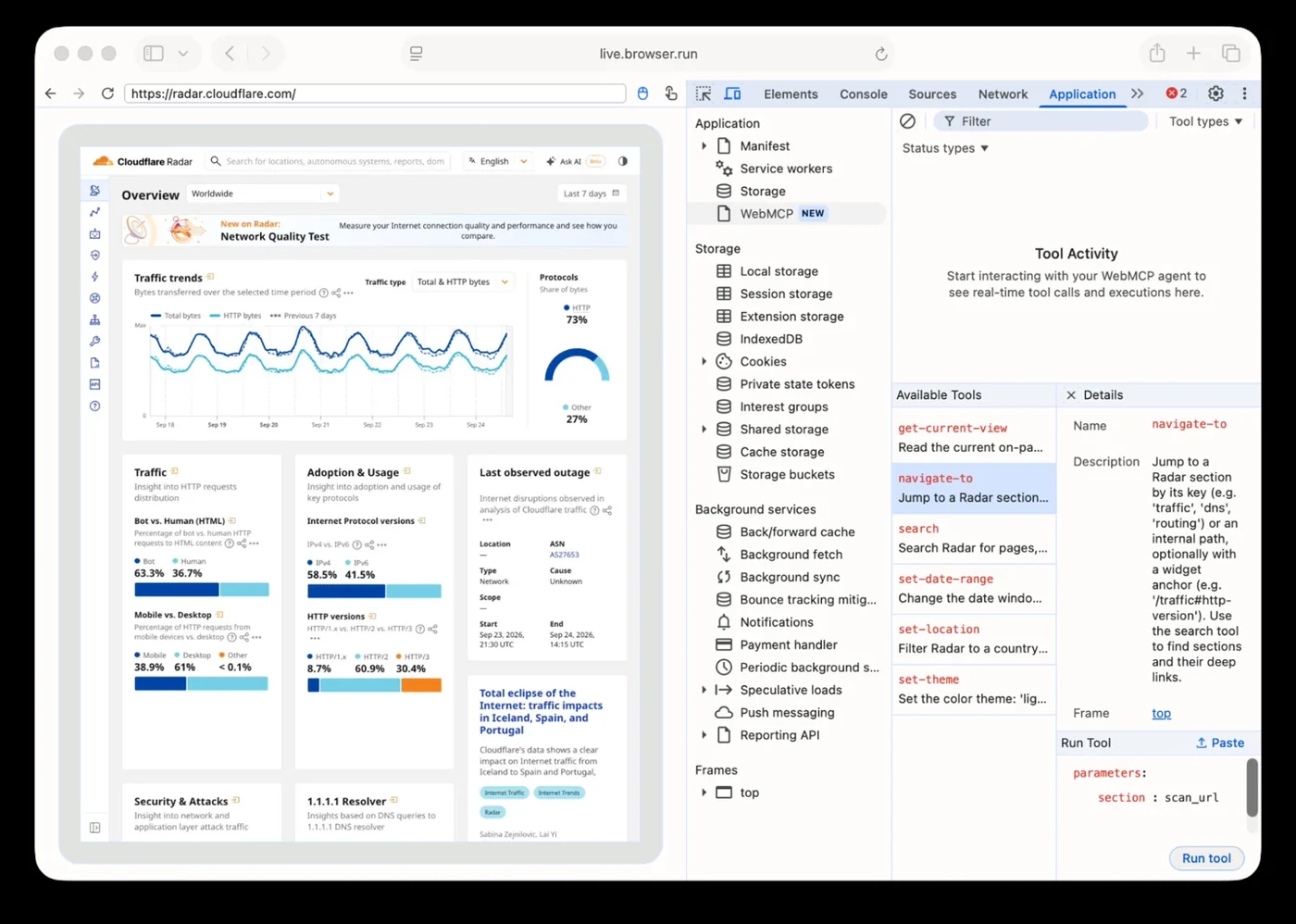Select the set-date-range tool in Available Tools
The width and height of the screenshot is (1296, 924).
(974, 589)
